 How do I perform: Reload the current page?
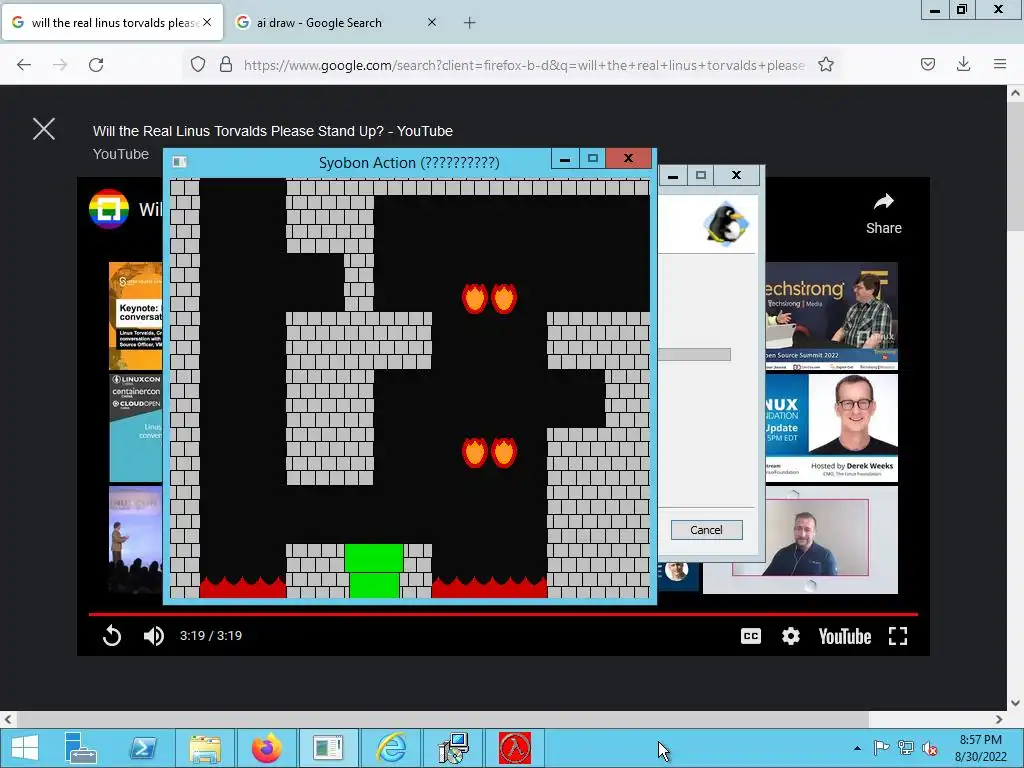coord(96,65)
